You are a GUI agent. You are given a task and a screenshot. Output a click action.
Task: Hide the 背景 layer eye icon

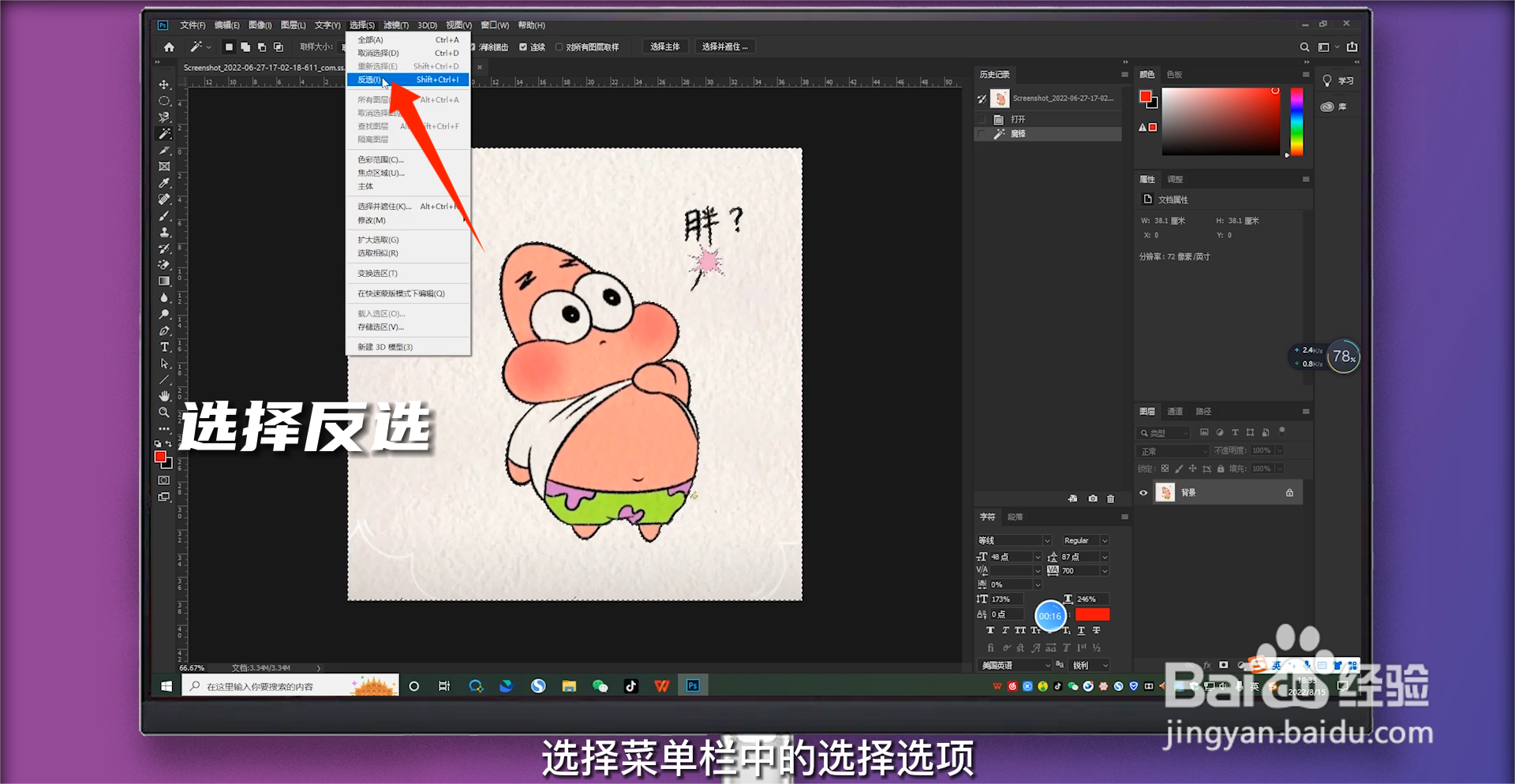(x=1143, y=493)
